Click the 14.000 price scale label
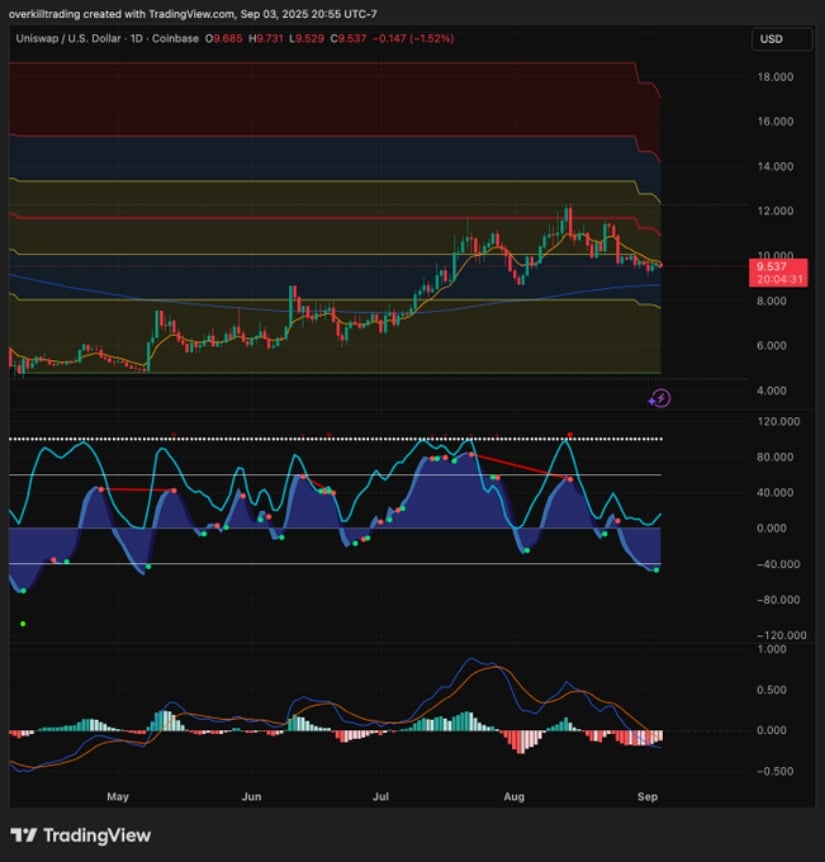This screenshot has height=862, width=825. (775, 167)
